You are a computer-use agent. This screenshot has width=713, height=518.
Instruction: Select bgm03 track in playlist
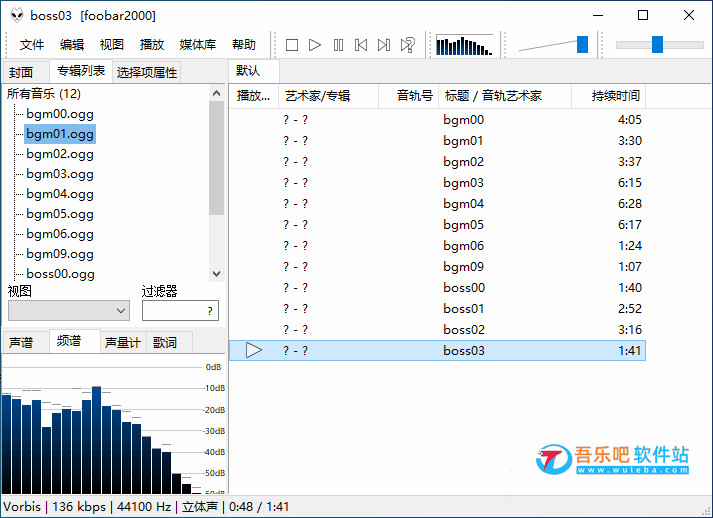click(x=437, y=182)
